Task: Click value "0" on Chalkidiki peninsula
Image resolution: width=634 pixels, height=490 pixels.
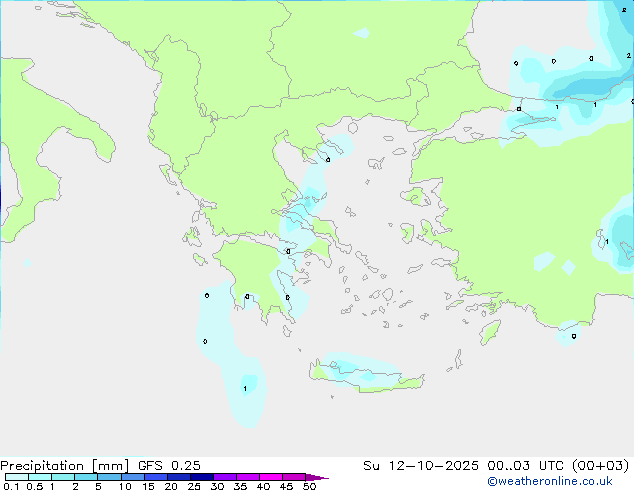Action: pos(328,160)
